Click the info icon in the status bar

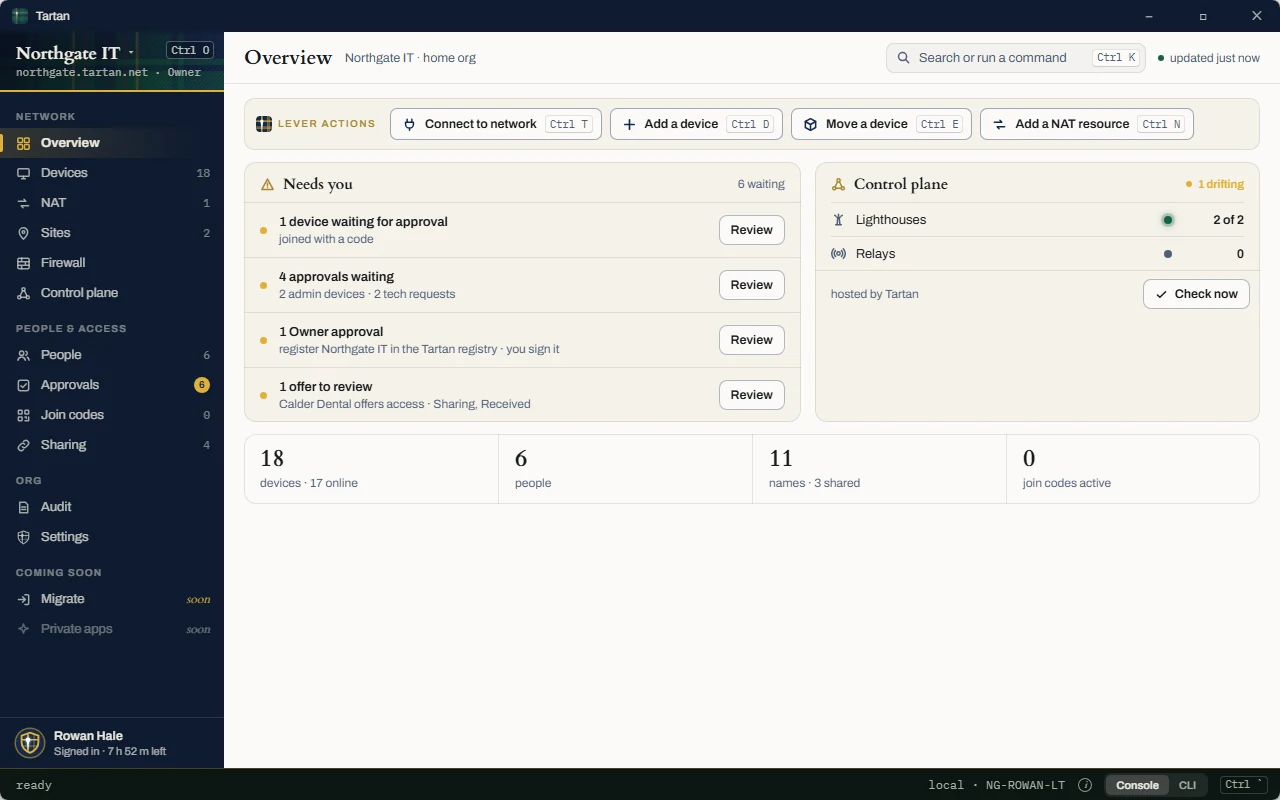pyautogui.click(x=1085, y=785)
